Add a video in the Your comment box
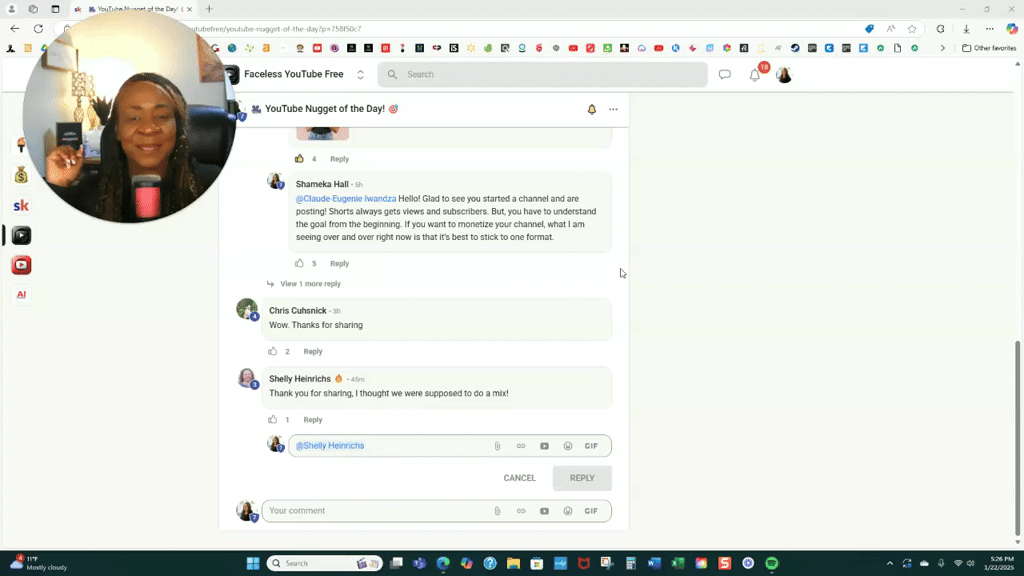 point(544,511)
